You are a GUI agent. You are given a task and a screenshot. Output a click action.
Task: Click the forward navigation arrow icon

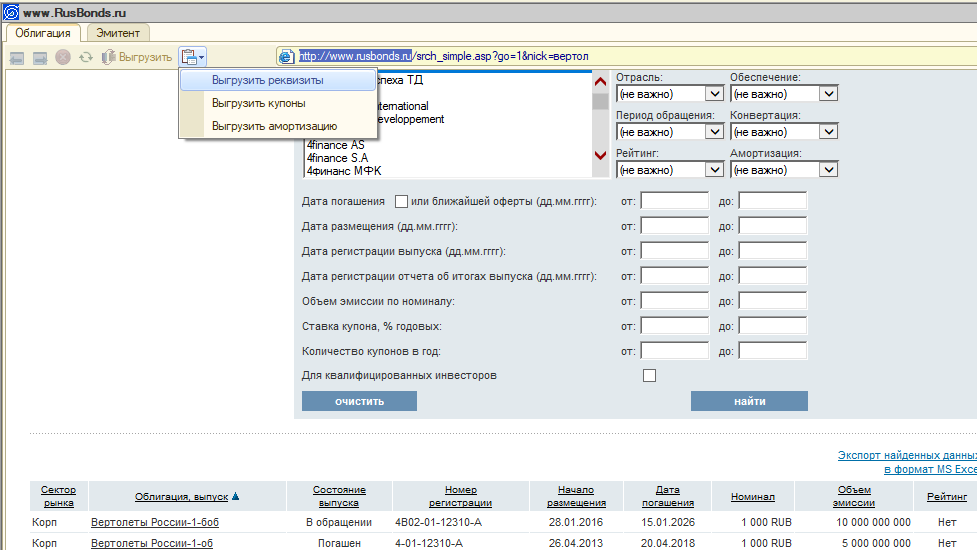(40, 57)
